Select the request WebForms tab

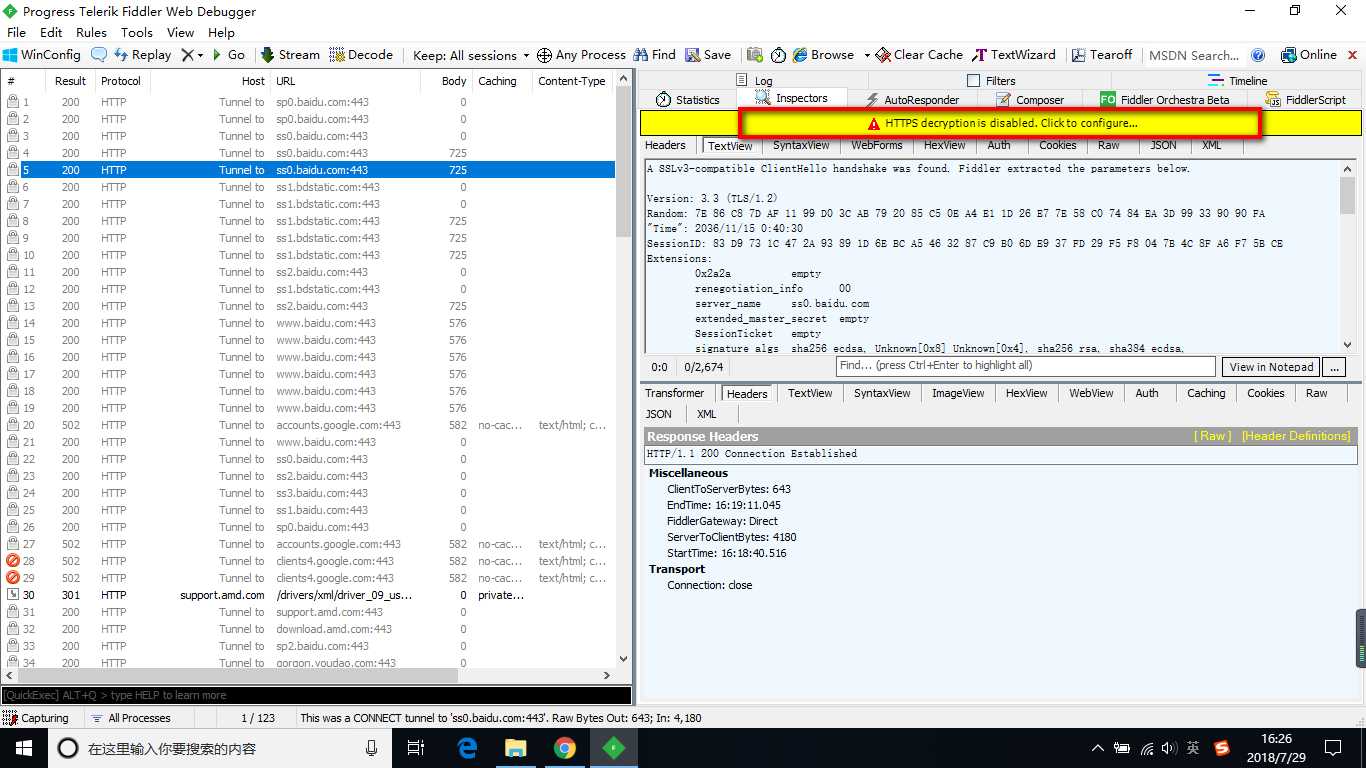click(x=877, y=145)
